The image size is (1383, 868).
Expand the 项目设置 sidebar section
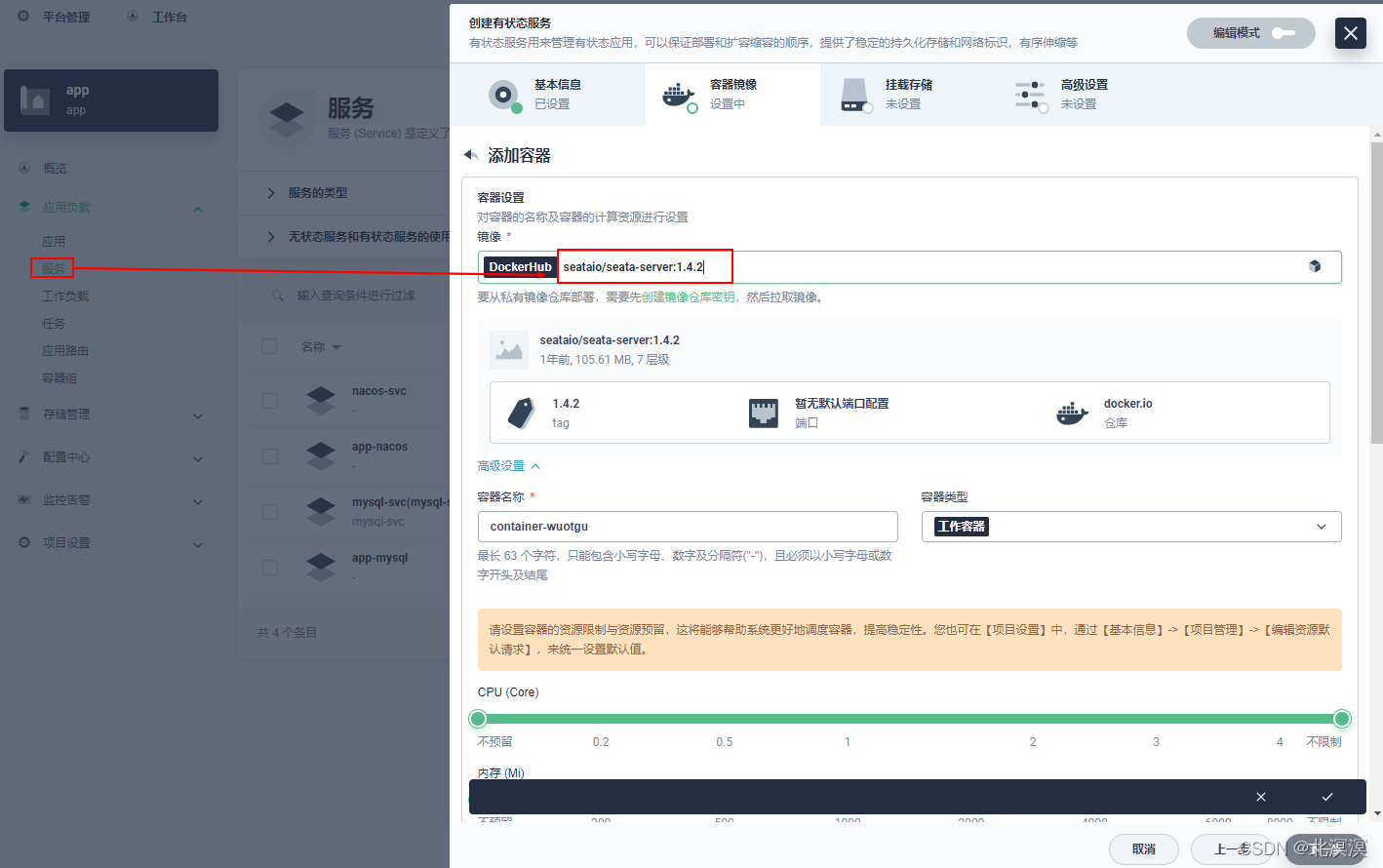click(x=198, y=544)
